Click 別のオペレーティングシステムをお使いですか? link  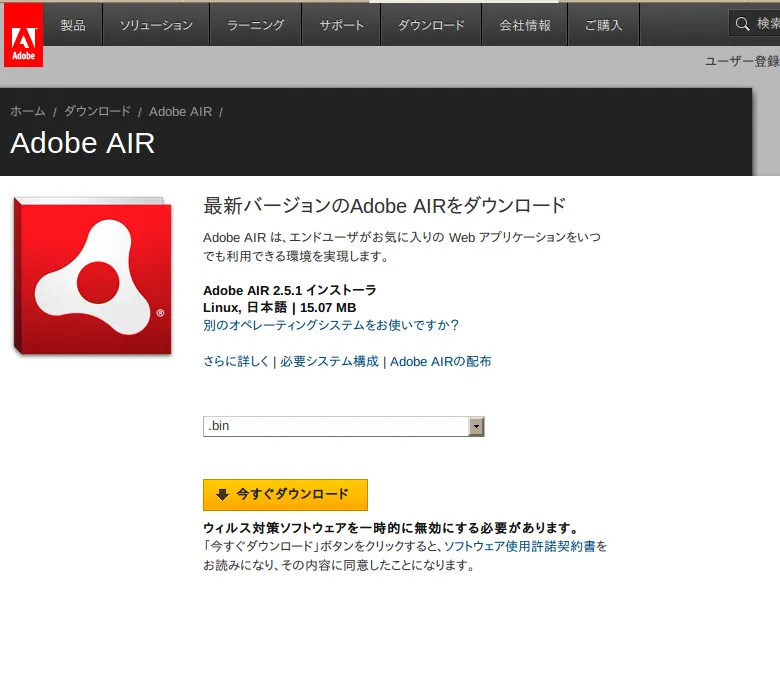(331, 325)
